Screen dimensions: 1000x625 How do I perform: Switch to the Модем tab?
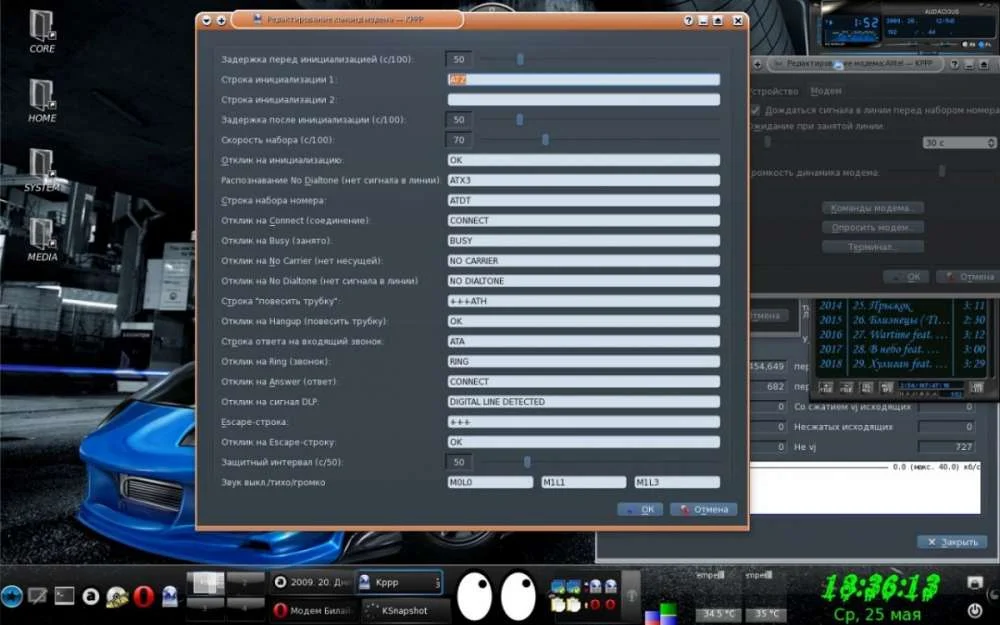point(825,91)
